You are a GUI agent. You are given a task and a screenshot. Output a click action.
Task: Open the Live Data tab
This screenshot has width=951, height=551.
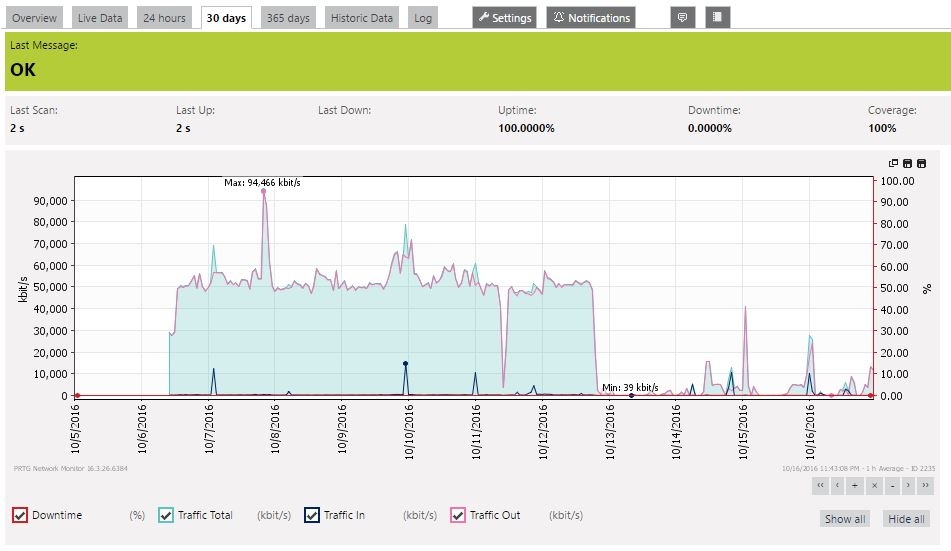pyautogui.click(x=100, y=18)
